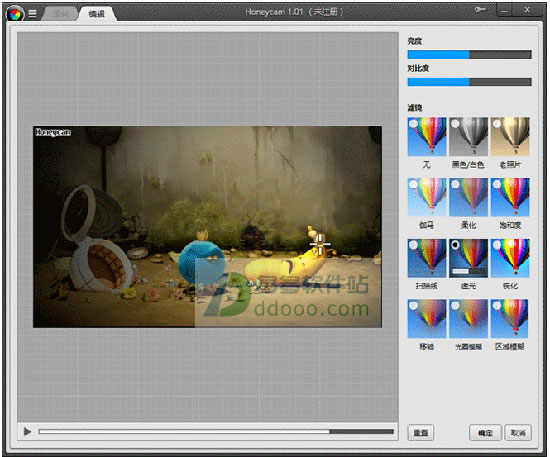This screenshot has height=457, width=550.
Task: Select the 伽马 gamma filter thumbnail
Action: click(x=427, y=197)
